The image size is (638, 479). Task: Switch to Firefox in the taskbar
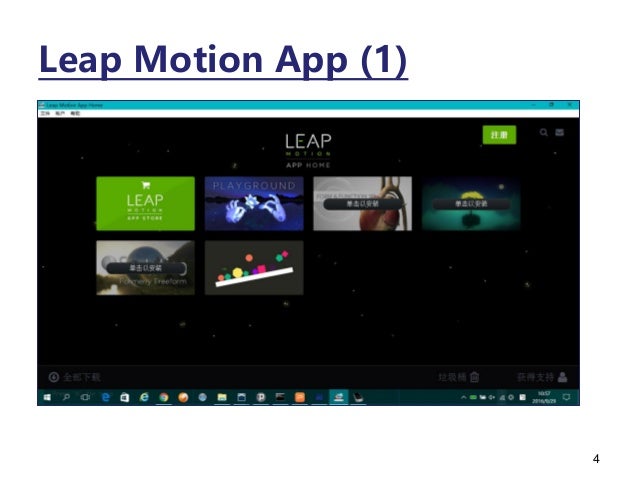click(183, 397)
